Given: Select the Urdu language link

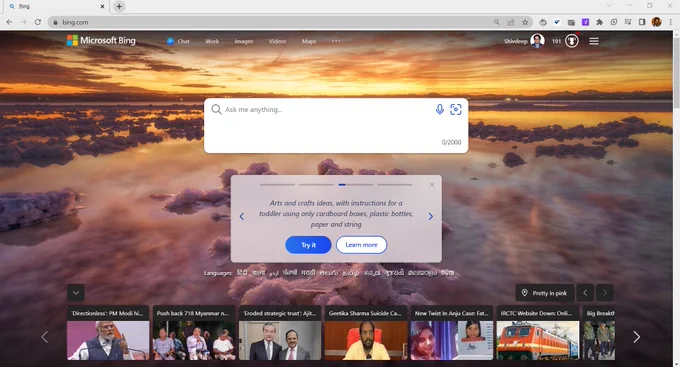Looking at the screenshot, I should pos(274,273).
